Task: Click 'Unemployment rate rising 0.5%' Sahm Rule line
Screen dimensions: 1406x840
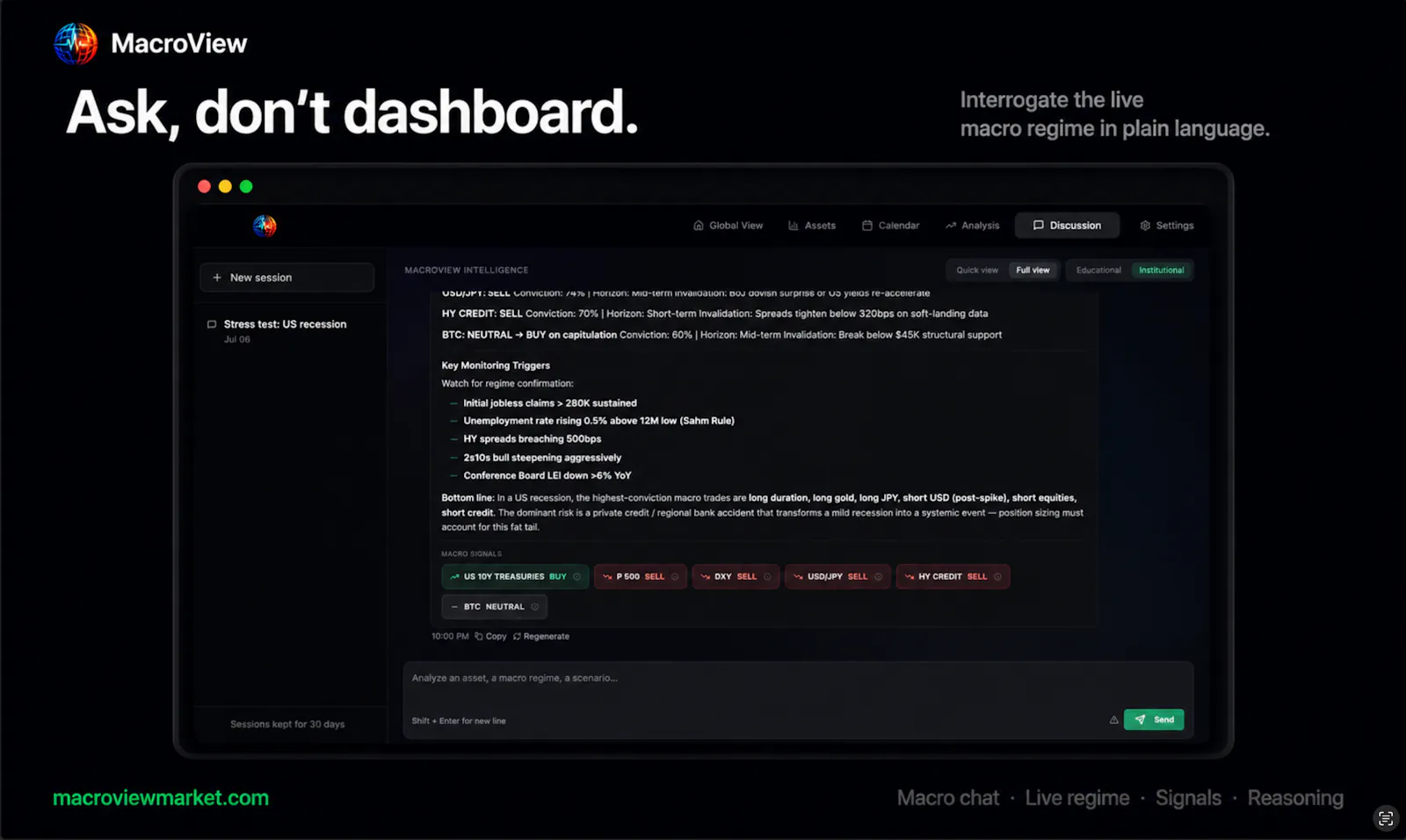Action: pos(598,421)
